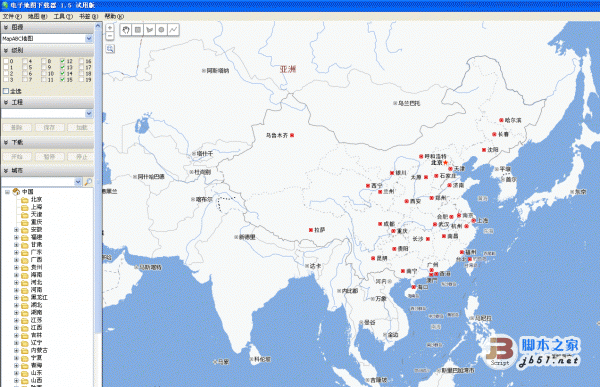The image size is (600, 387).
Task: Open the 工程 project dropdown
Action: coord(89,114)
